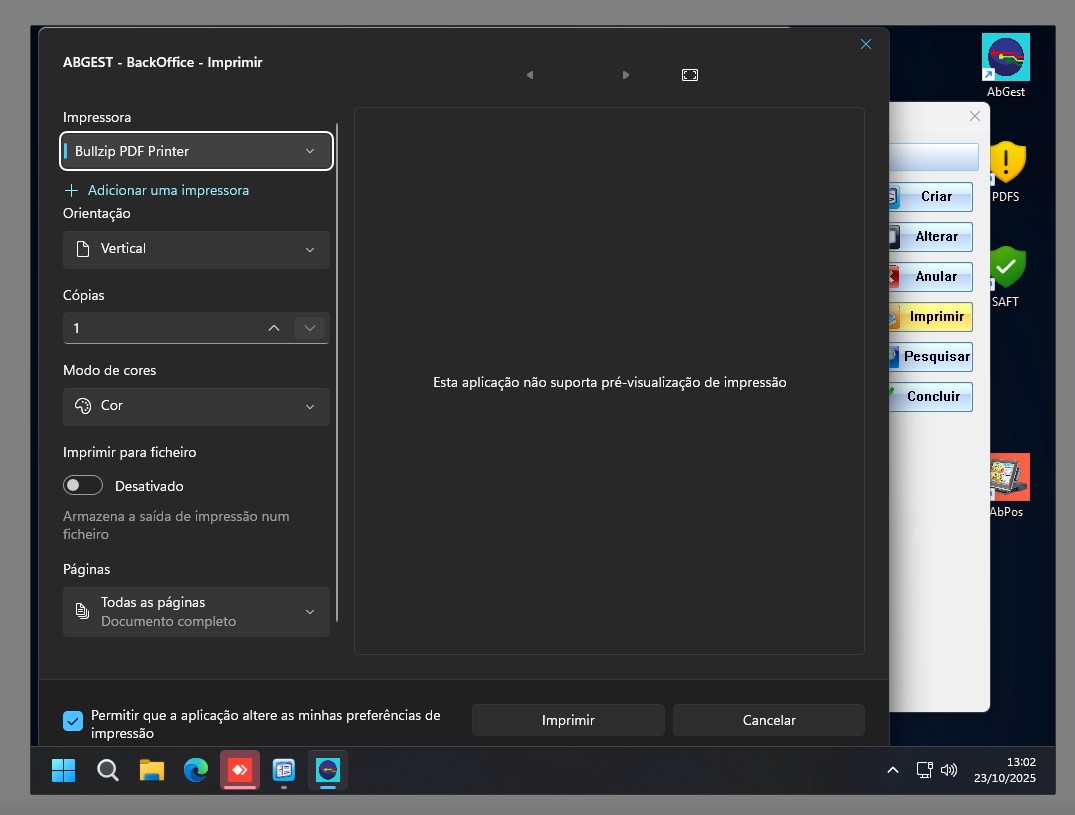1075x815 pixels.
Task: Expand the Páginas Todas as páginas dropdown
Action: pos(196,611)
